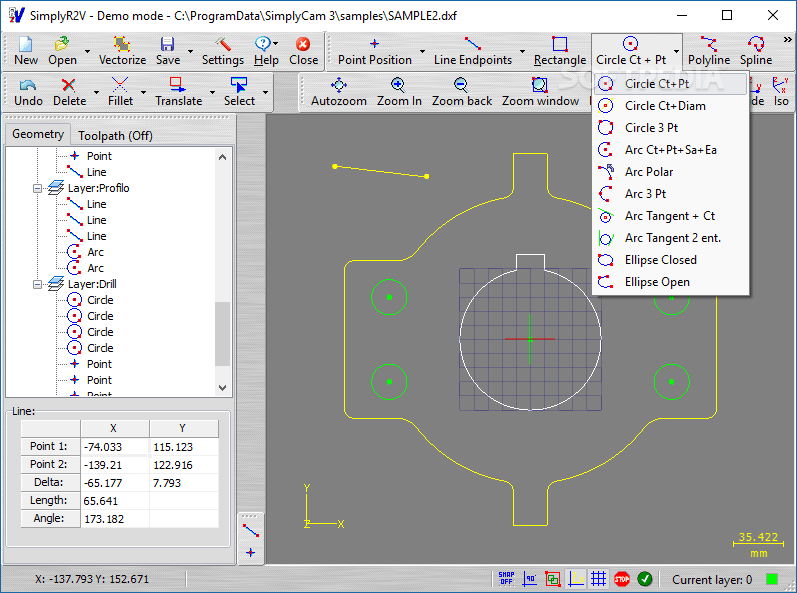Choose the Spline tool
Screen dimensions: 797x593
click(x=756, y=51)
